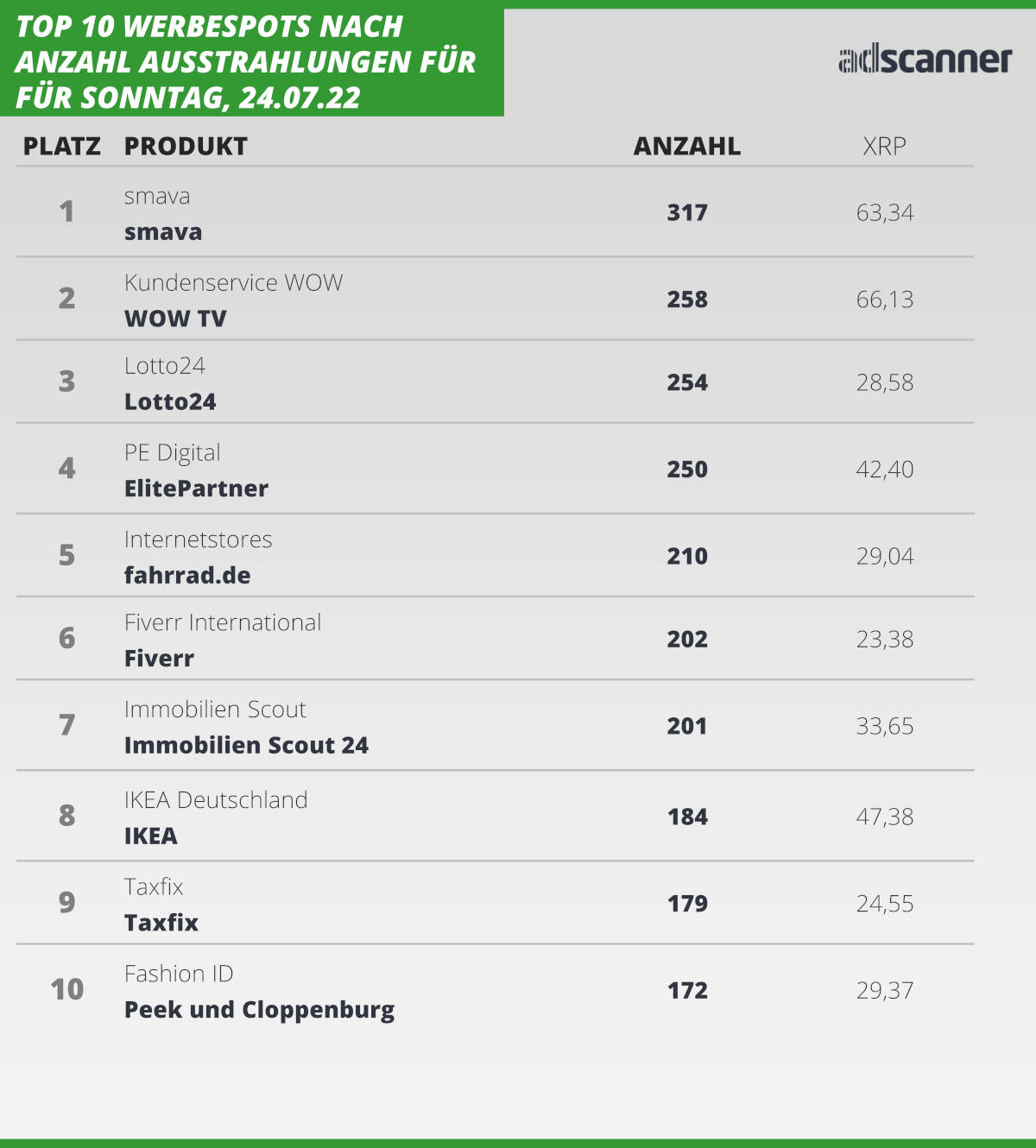The width and height of the screenshot is (1036, 1148).
Task: Select Immobilien Scout 24 product name
Action: tap(246, 745)
